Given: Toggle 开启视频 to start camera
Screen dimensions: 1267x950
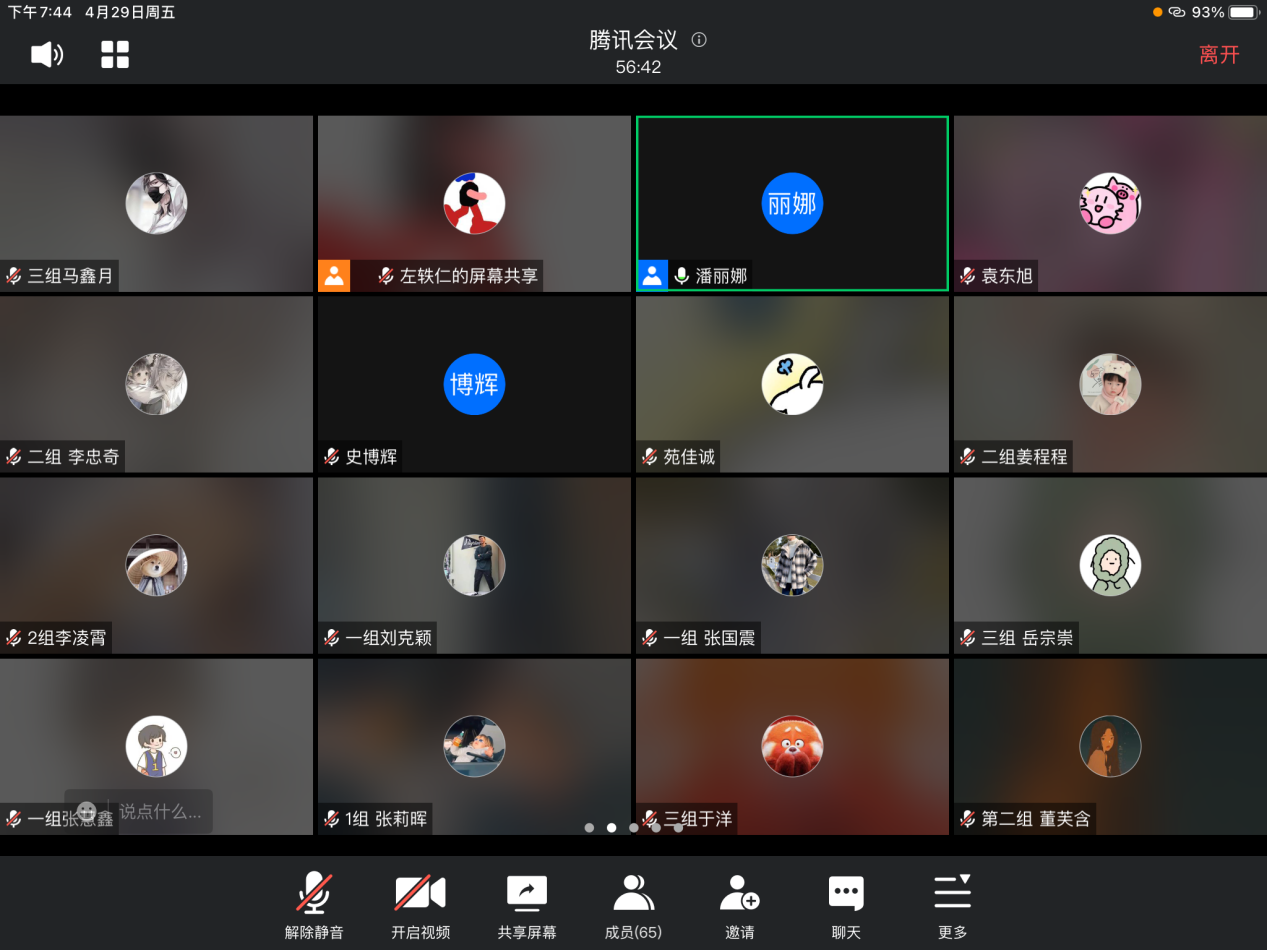Looking at the screenshot, I should coord(420,906).
